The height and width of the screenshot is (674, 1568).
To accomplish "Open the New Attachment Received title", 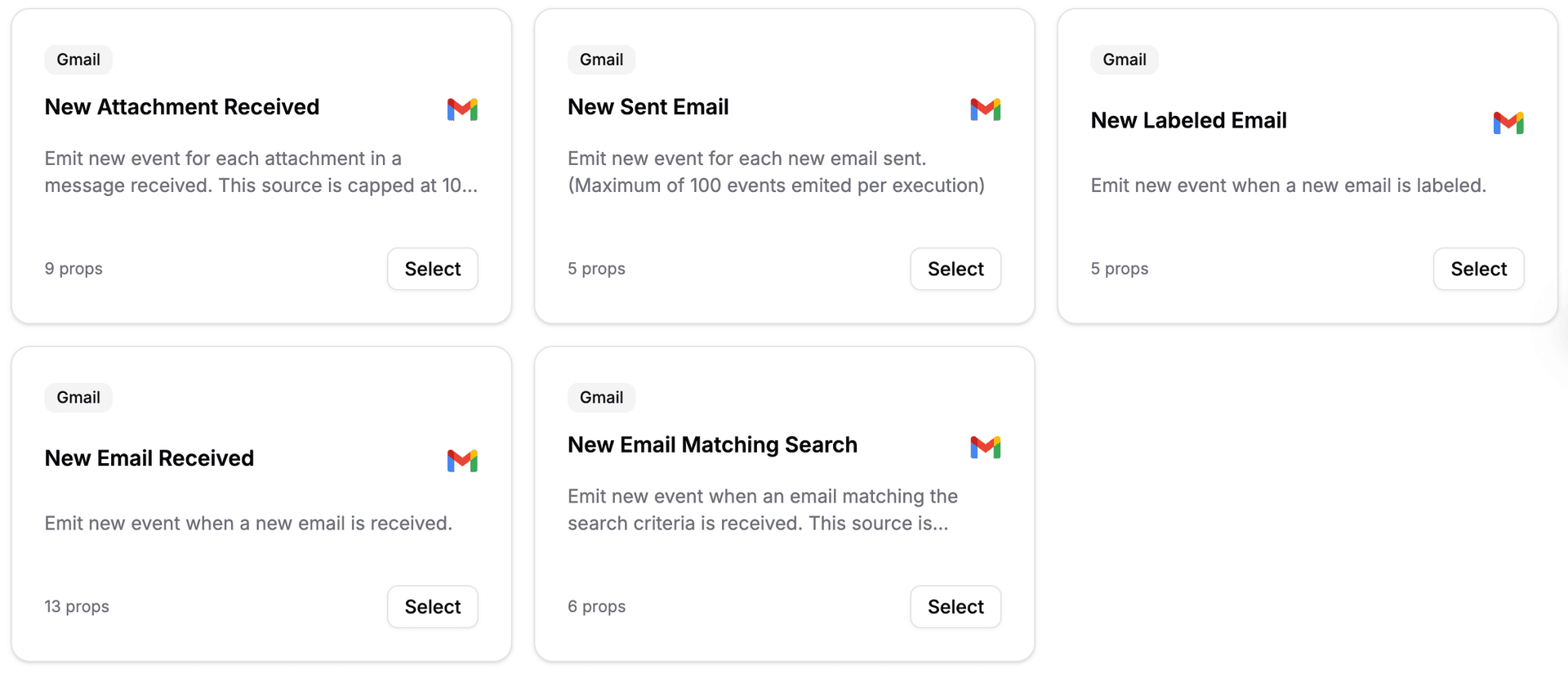I will (182, 107).
